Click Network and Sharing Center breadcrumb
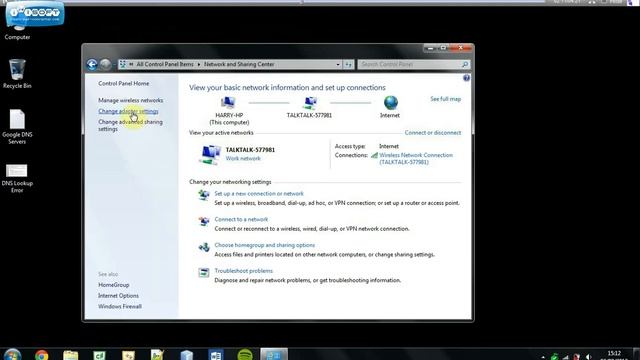The width and height of the screenshot is (640, 360). pyautogui.click(x=239, y=64)
